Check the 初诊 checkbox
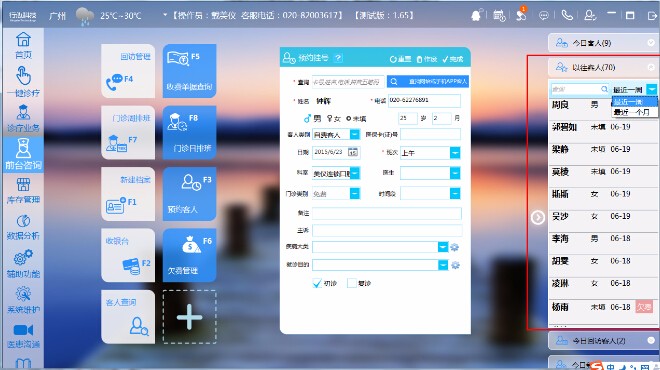The height and width of the screenshot is (370, 660). click(x=317, y=283)
